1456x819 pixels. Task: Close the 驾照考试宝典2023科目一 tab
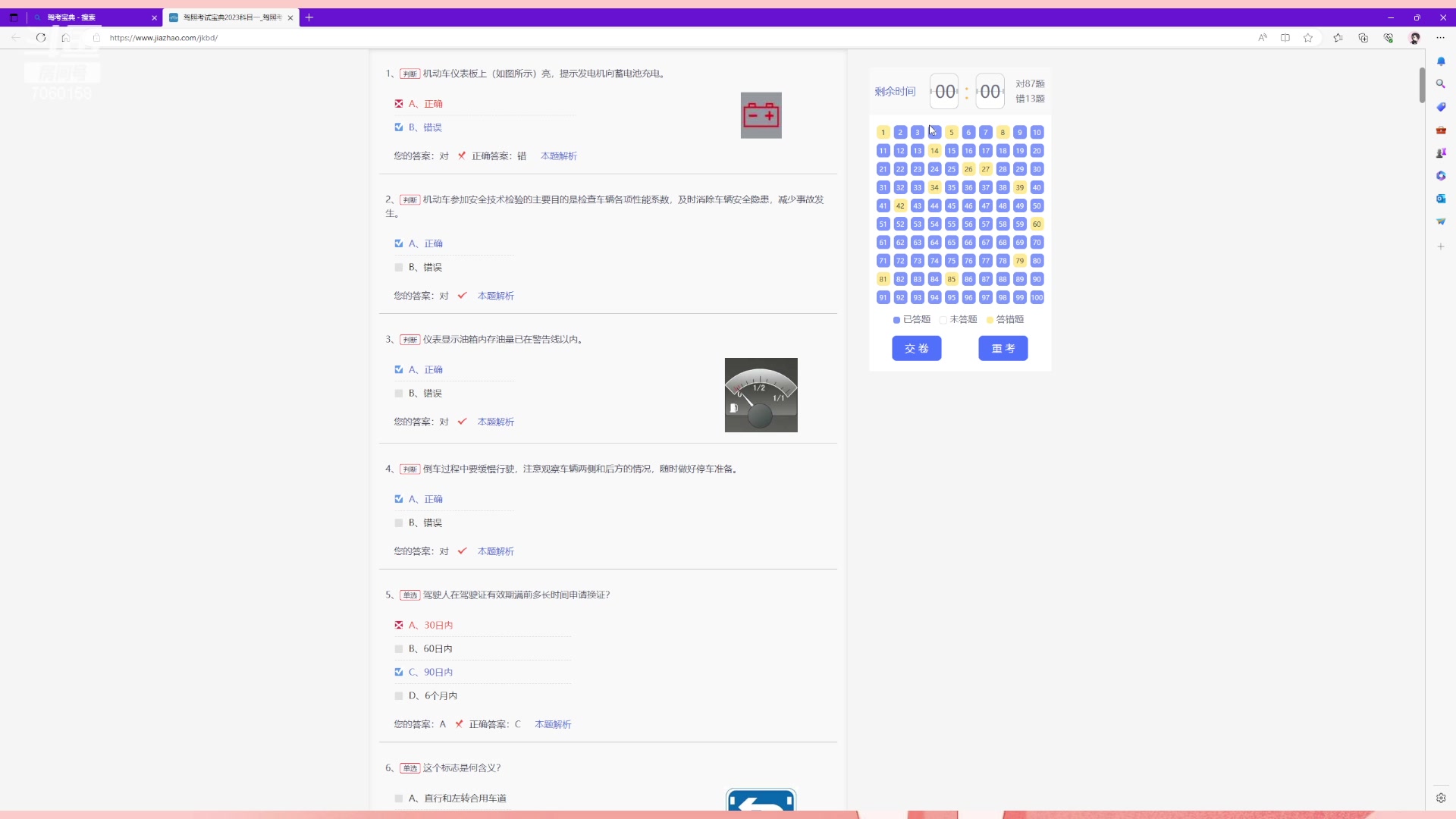click(x=290, y=17)
